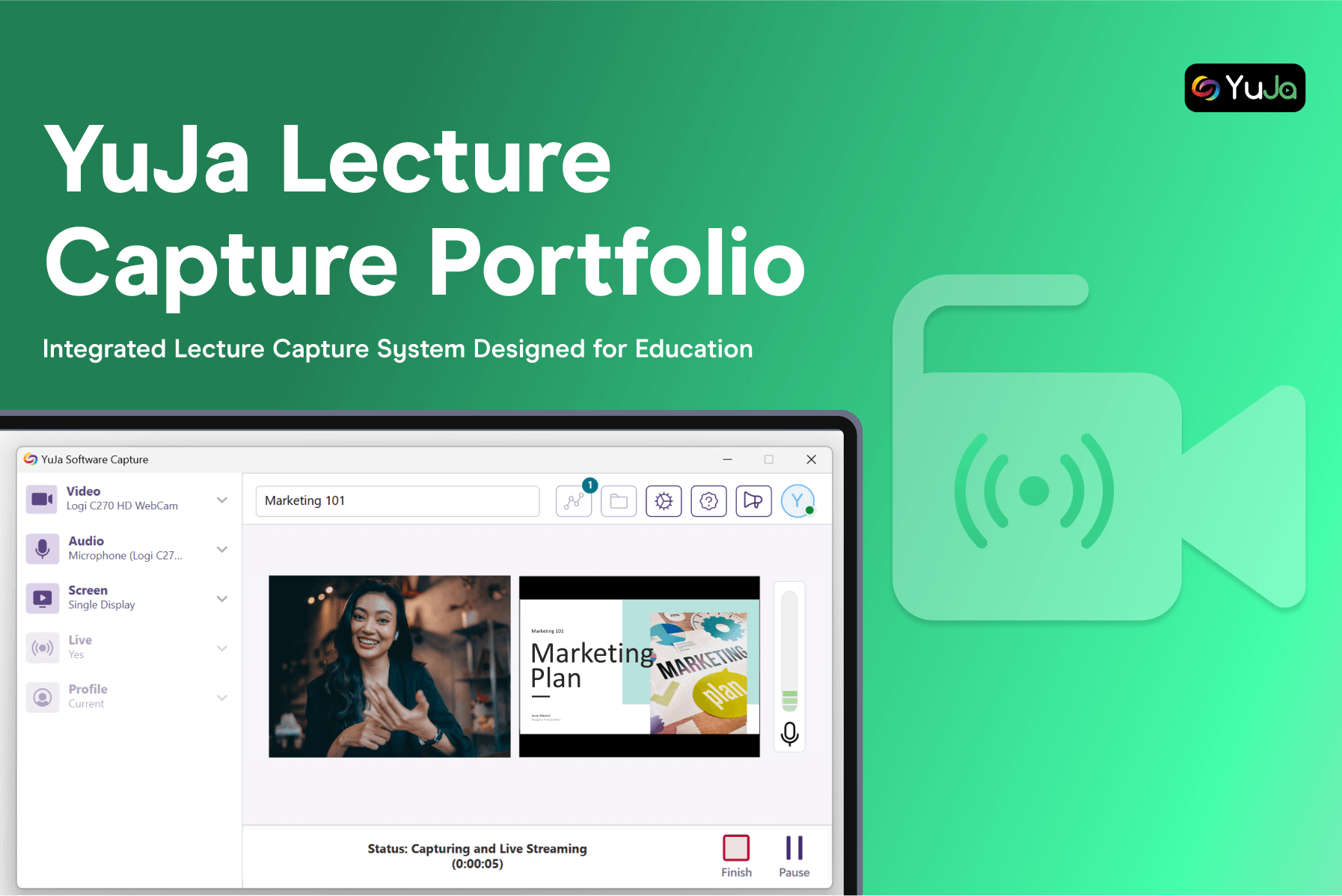The image size is (1342, 896).
Task: Click the Microphone (Logi C27... text
Action: pos(125,556)
